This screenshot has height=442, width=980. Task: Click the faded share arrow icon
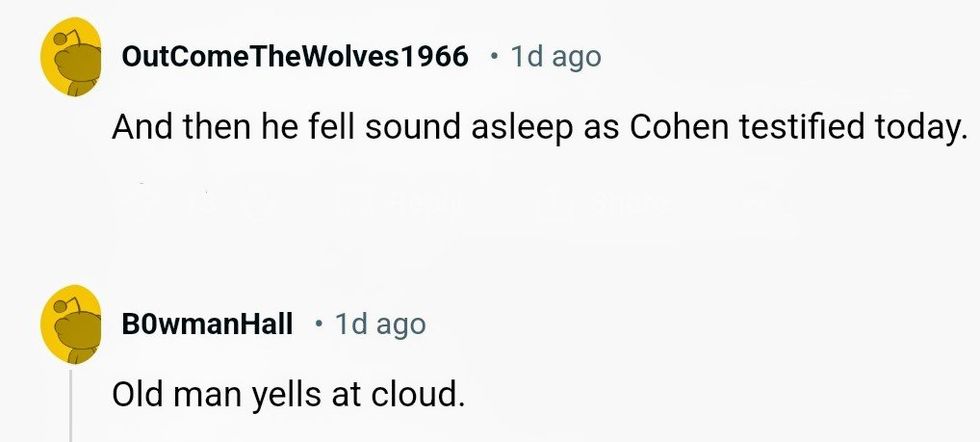(x=548, y=204)
